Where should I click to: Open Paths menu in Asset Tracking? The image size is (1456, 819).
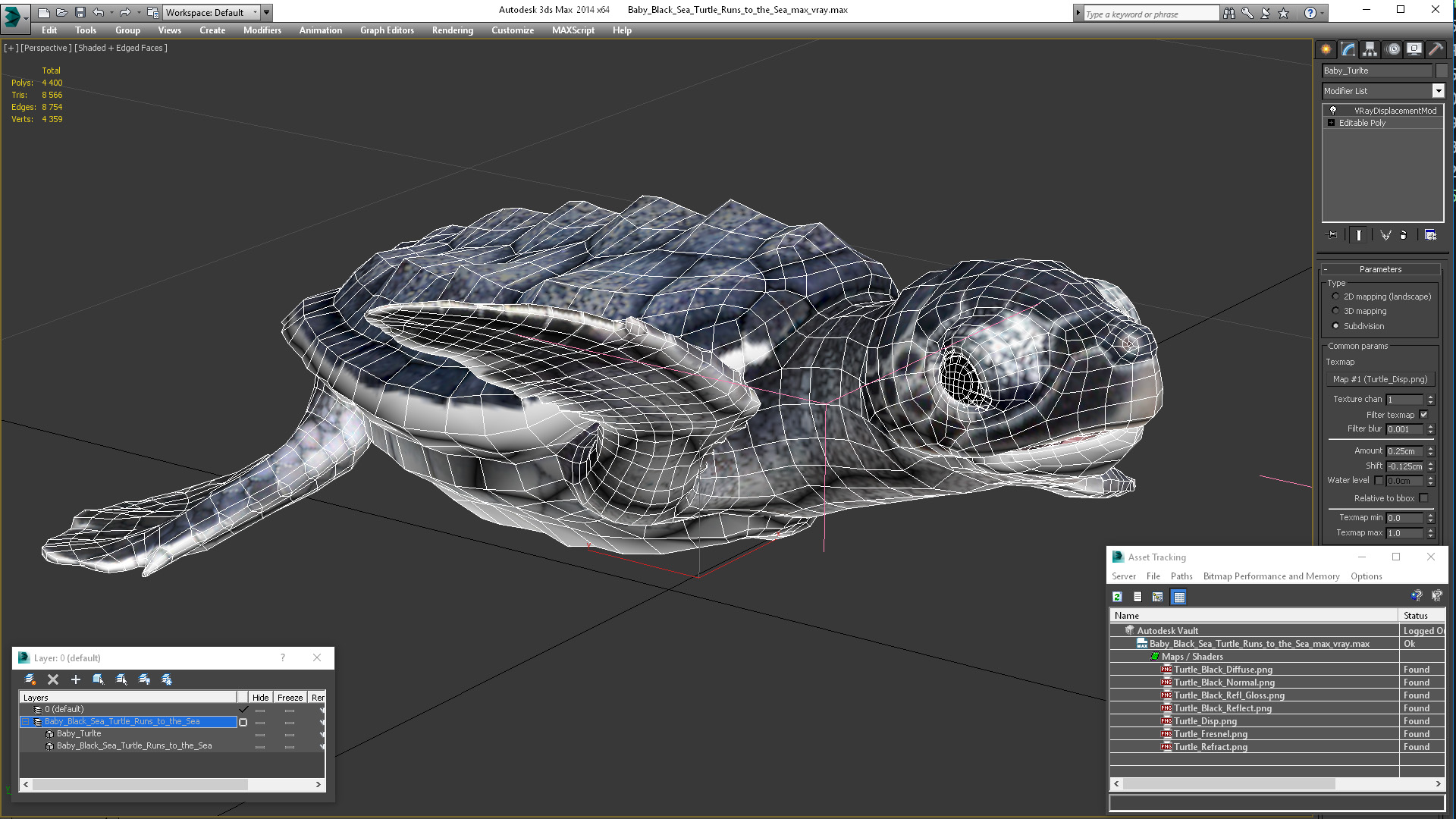1181,576
